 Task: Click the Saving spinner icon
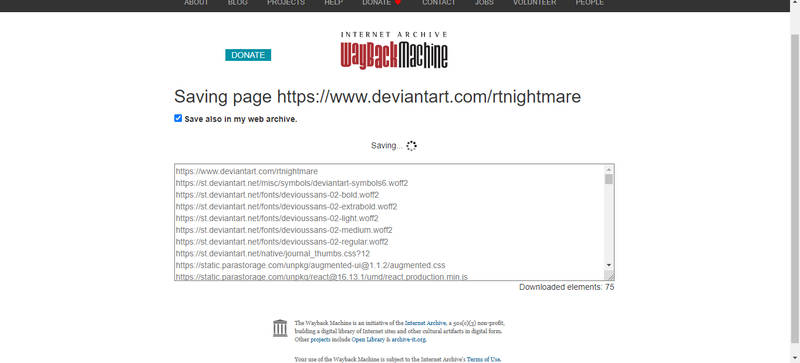412,146
